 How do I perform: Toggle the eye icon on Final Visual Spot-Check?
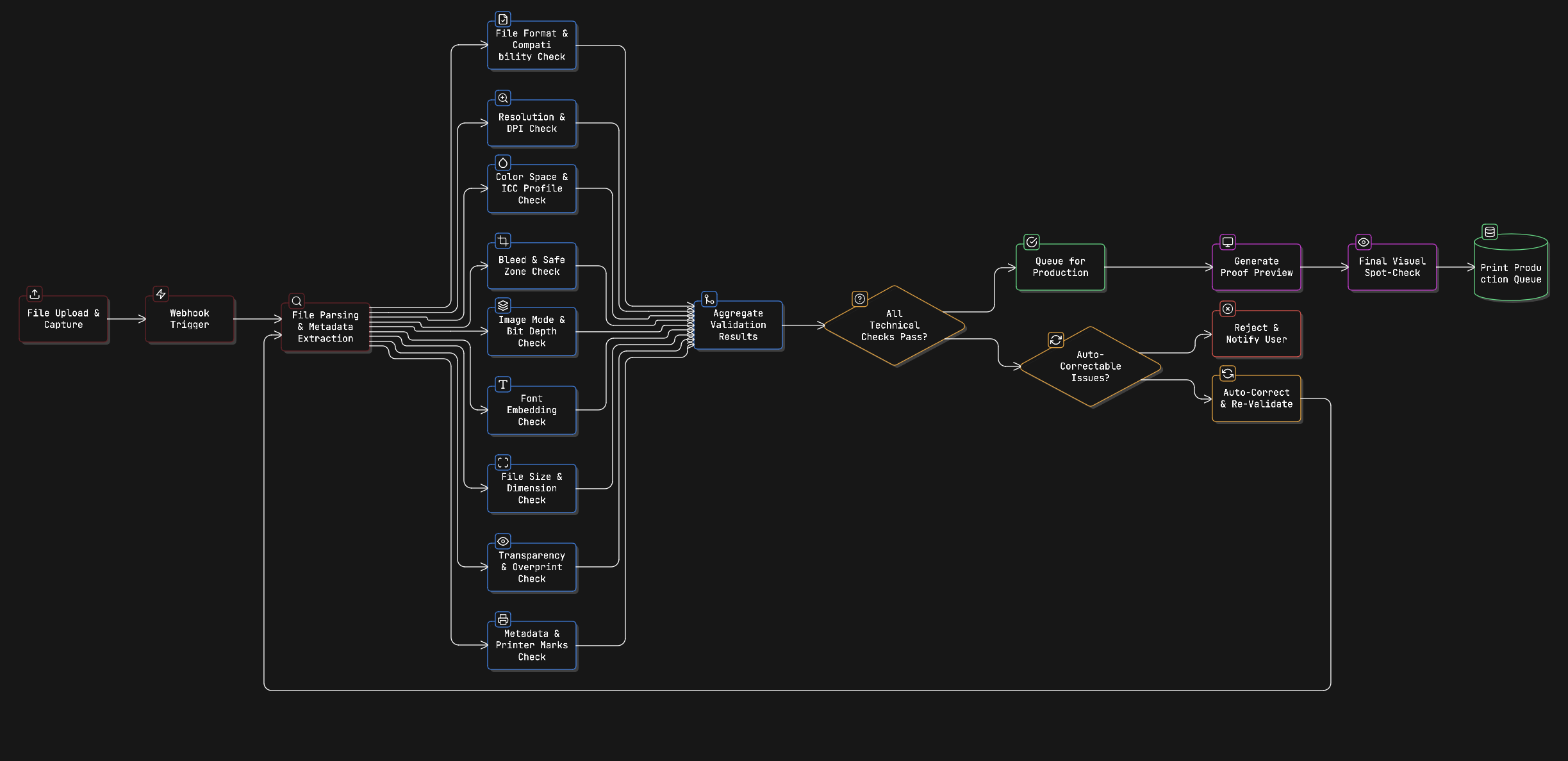point(1363,242)
